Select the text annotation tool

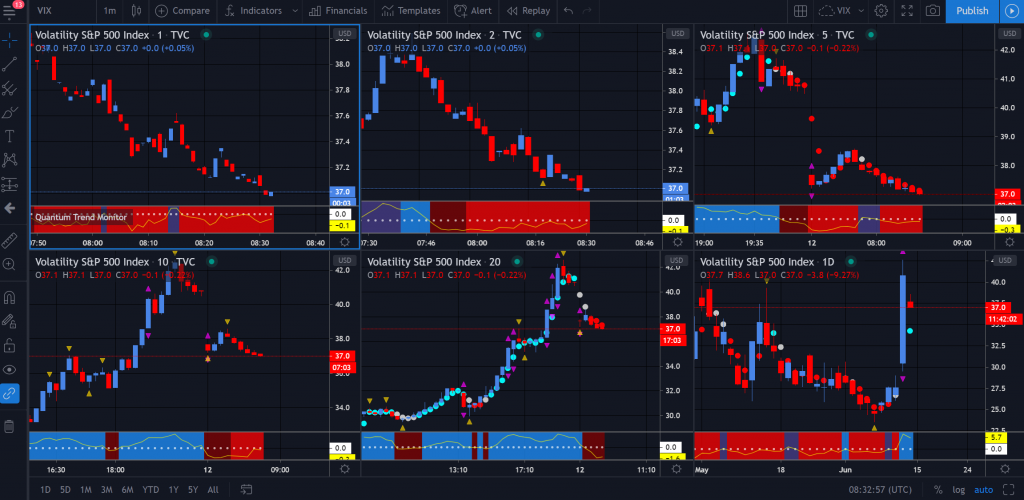click(10, 136)
